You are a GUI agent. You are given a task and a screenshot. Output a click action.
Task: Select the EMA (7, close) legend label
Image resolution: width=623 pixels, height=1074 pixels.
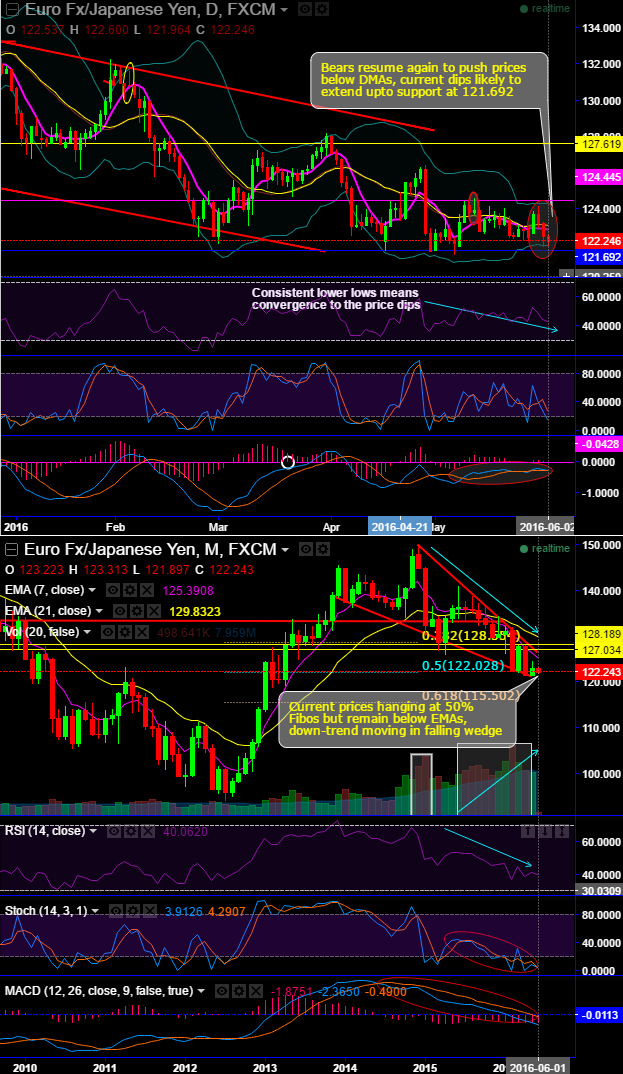44,590
